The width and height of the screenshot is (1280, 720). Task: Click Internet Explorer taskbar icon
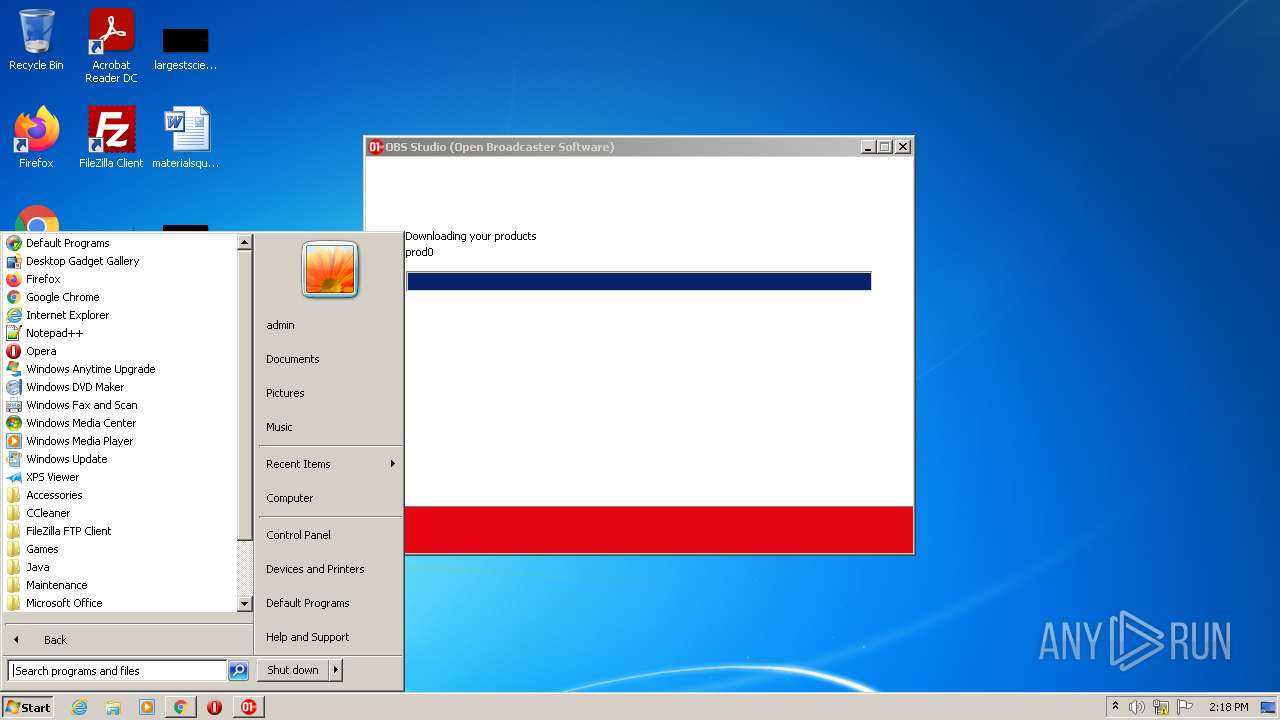(79, 707)
